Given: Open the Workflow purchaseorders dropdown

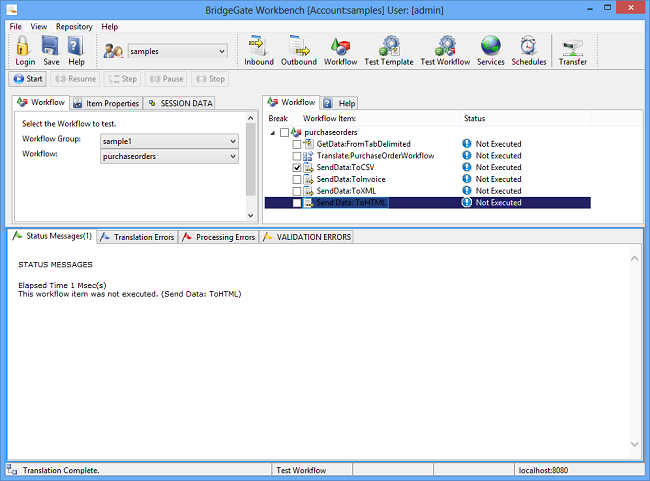Looking at the screenshot, I should (x=170, y=156).
